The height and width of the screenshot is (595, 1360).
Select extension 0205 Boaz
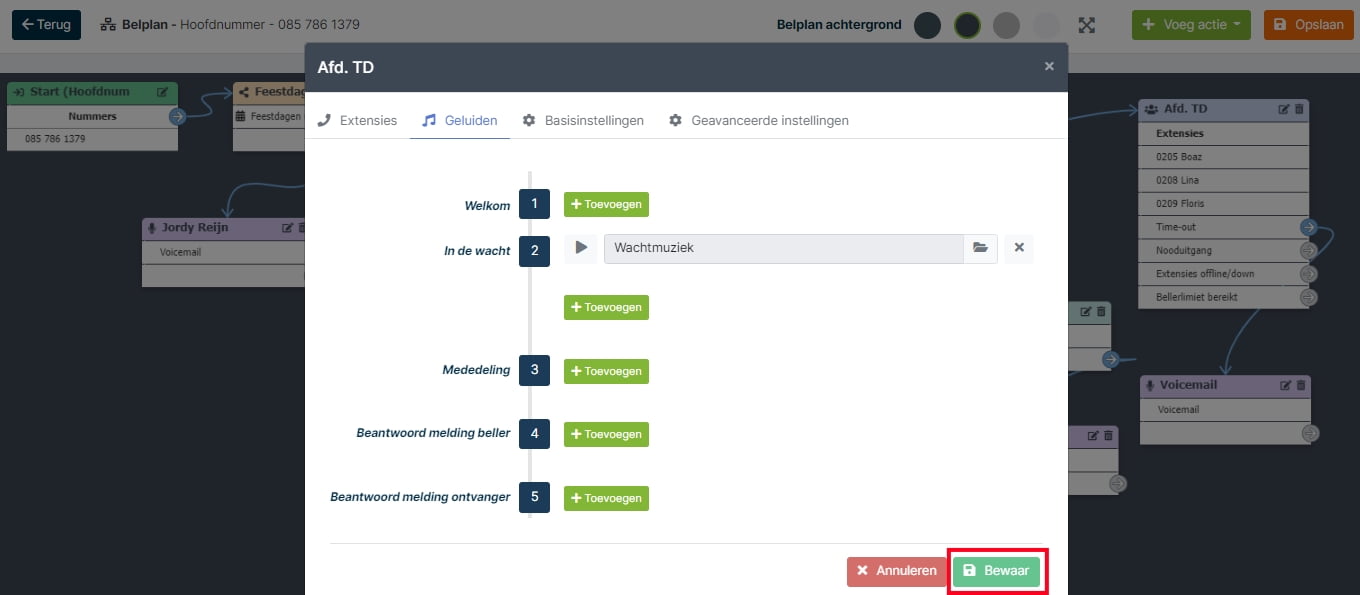pyautogui.click(x=1223, y=157)
